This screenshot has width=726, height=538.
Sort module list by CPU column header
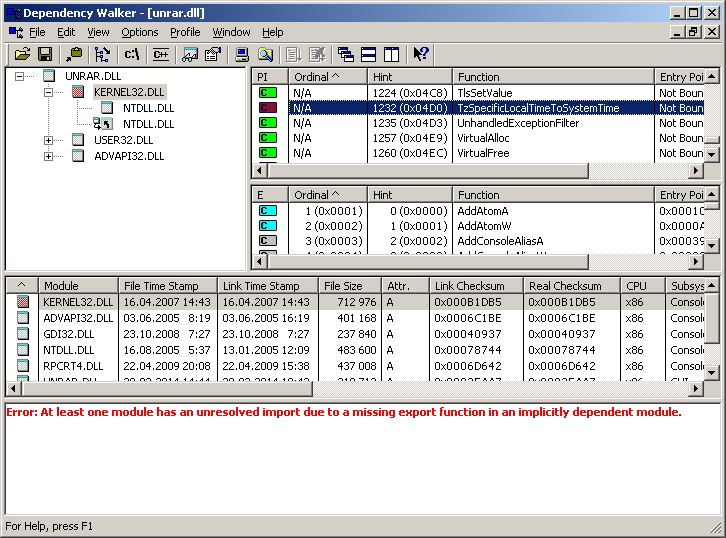pyautogui.click(x=643, y=286)
